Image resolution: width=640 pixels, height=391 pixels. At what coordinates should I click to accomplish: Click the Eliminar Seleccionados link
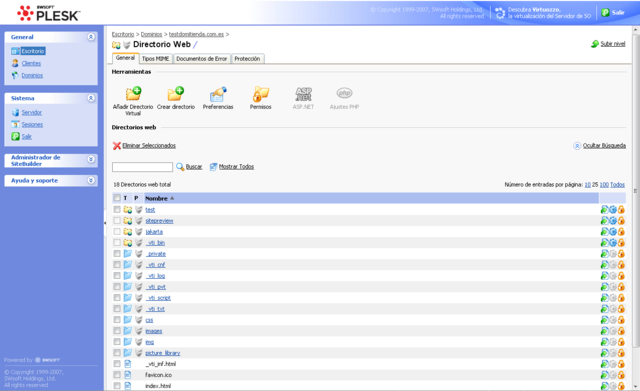pyautogui.click(x=149, y=146)
